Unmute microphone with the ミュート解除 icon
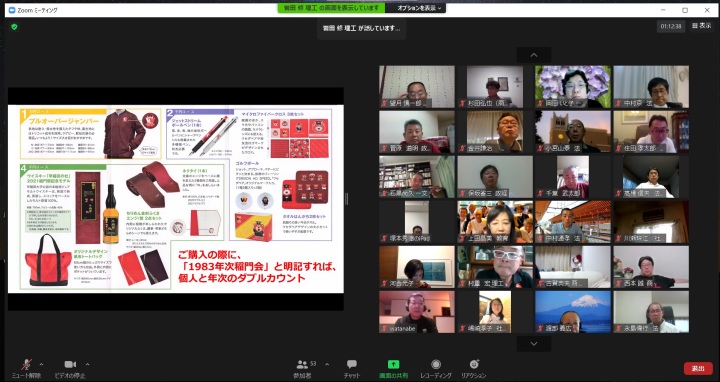Image resolution: width=720 pixels, height=382 pixels. [26, 365]
